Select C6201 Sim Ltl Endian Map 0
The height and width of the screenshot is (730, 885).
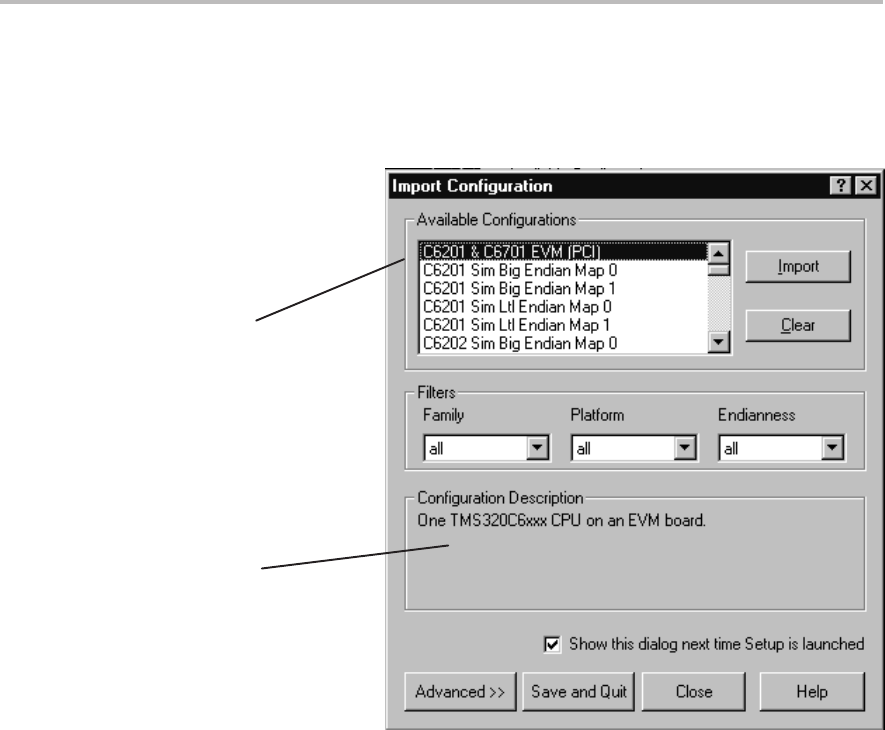[563, 307]
